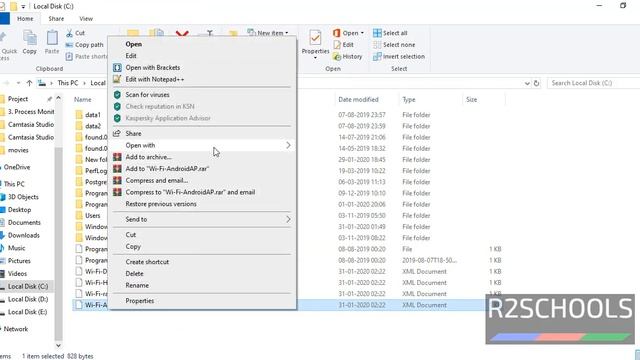Open 3D Objects in navigation pane
This screenshot has height=360, width=640.
click(23, 197)
